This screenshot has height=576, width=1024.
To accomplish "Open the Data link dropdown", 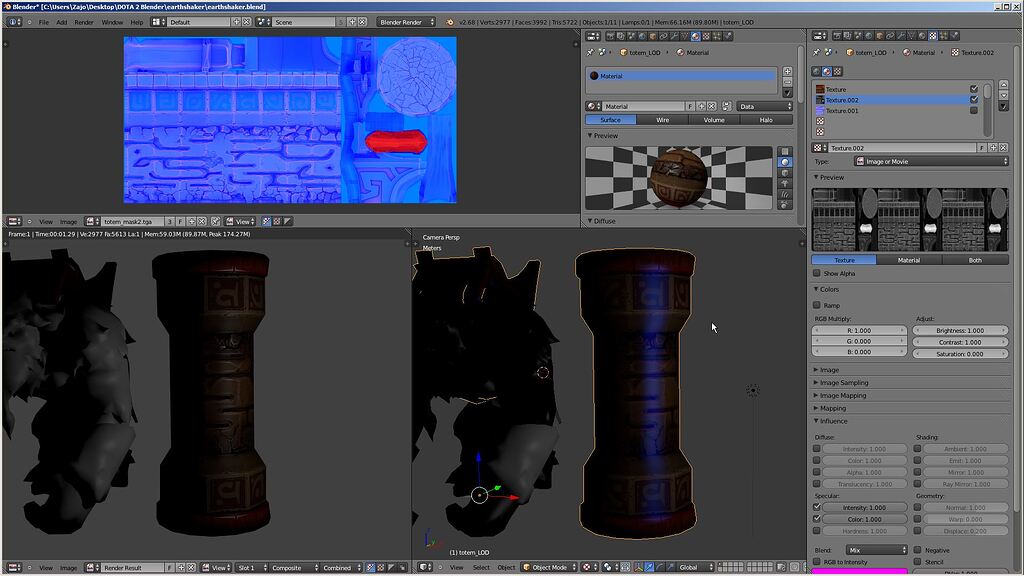I will pos(765,106).
